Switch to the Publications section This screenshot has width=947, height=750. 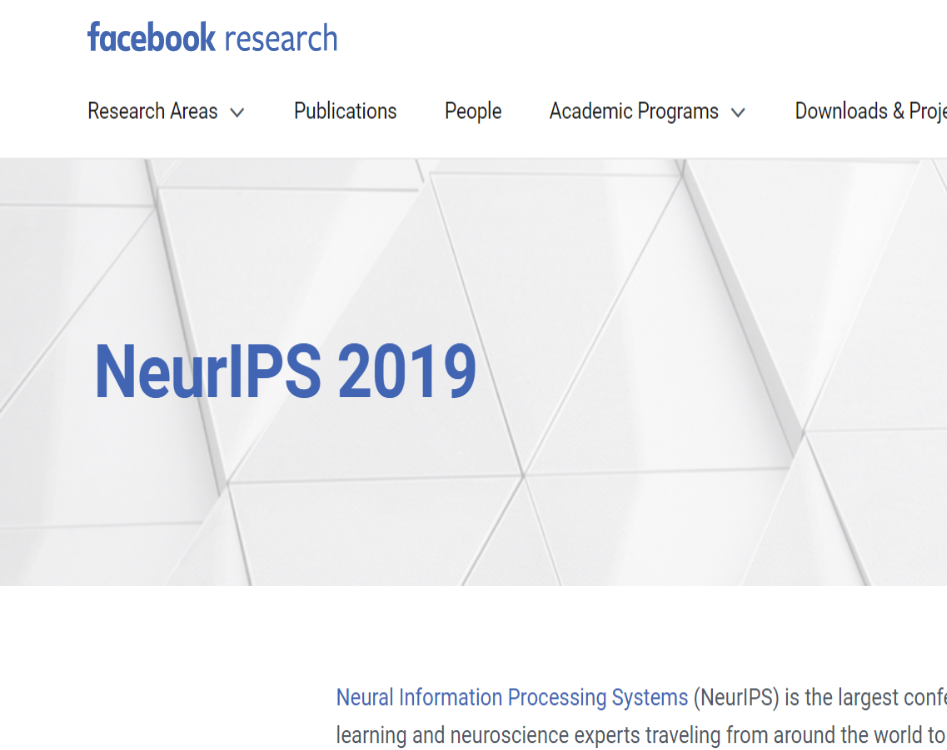click(345, 111)
